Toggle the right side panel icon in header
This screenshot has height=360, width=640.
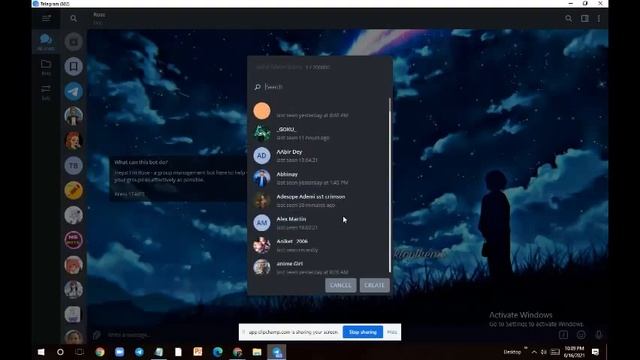click(585, 18)
